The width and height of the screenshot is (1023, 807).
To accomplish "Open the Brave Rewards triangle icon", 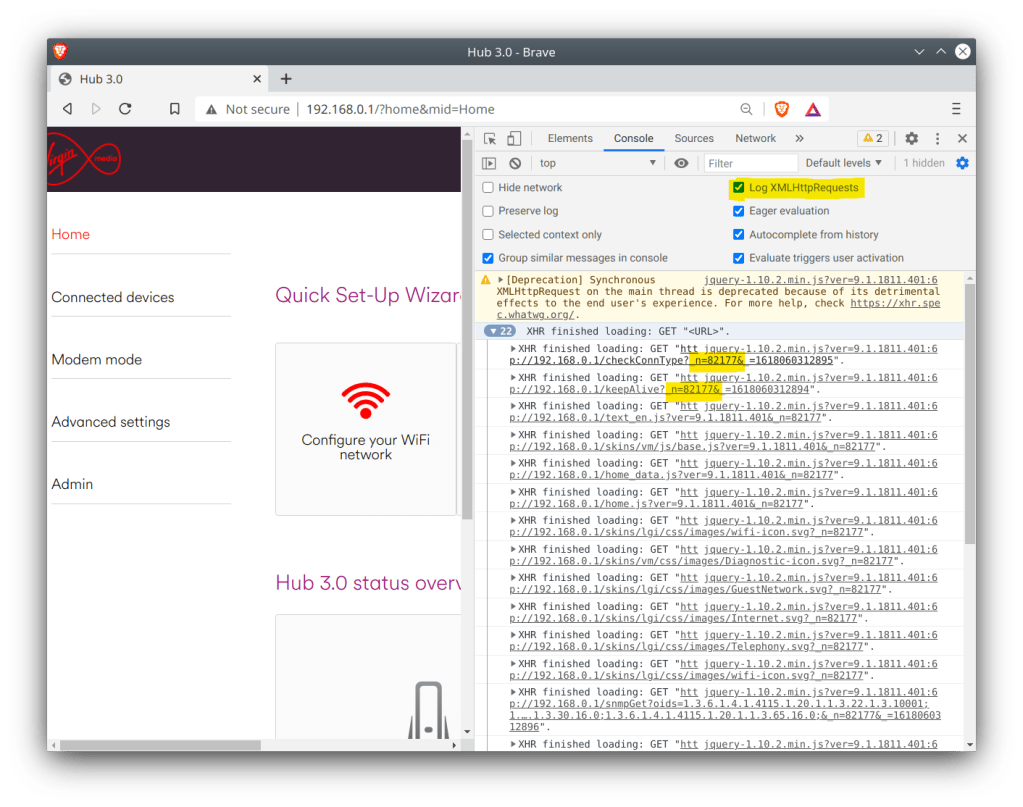I will click(x=813, y=109).
